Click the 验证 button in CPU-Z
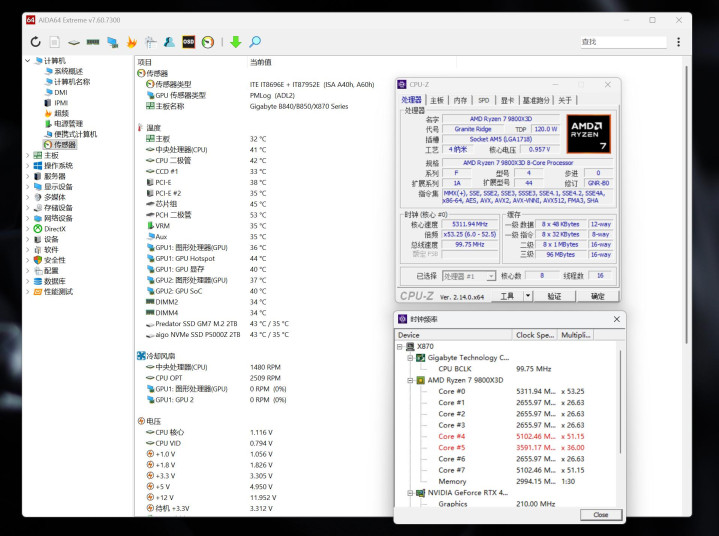This screenshot has width=719, height=536. coord(554,296)
